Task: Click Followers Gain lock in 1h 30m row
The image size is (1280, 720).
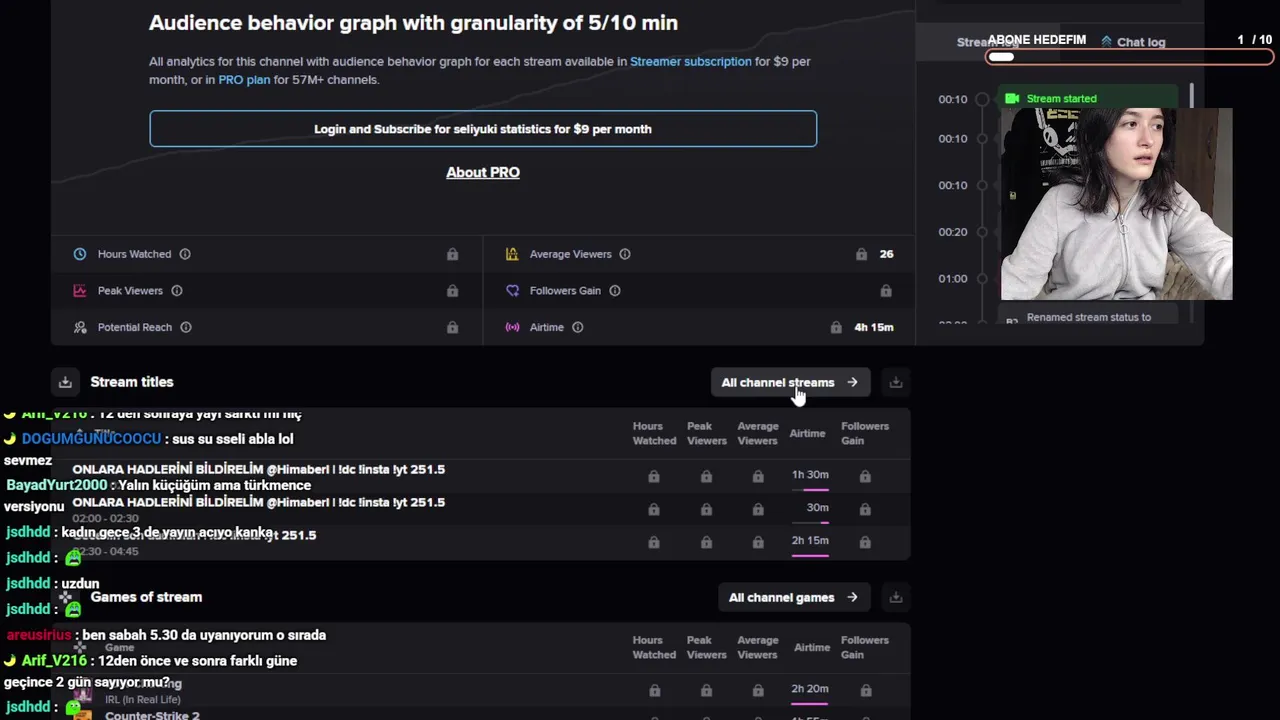Action: 865,477
